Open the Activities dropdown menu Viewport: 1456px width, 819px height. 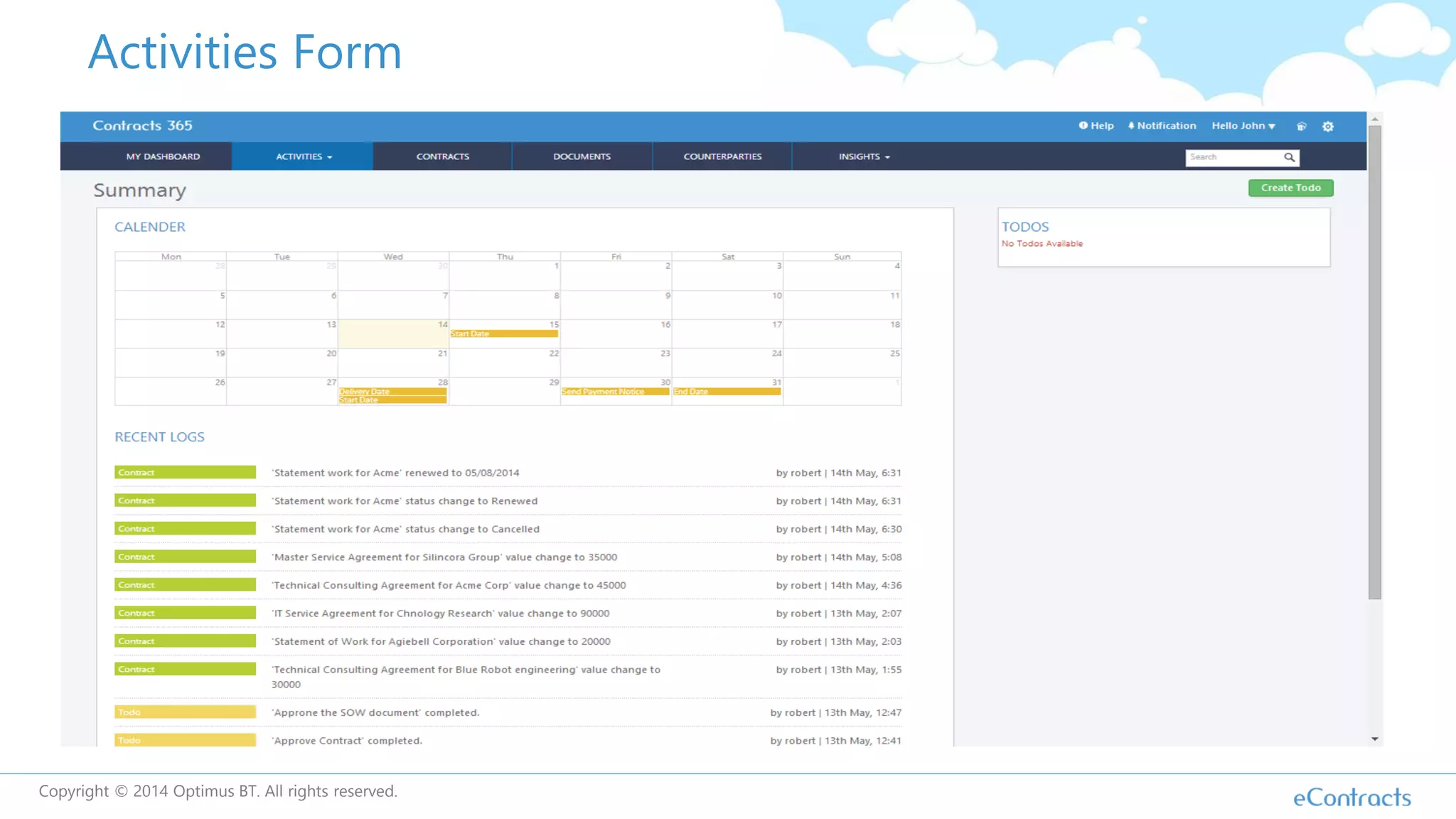(x=304, y=156)
